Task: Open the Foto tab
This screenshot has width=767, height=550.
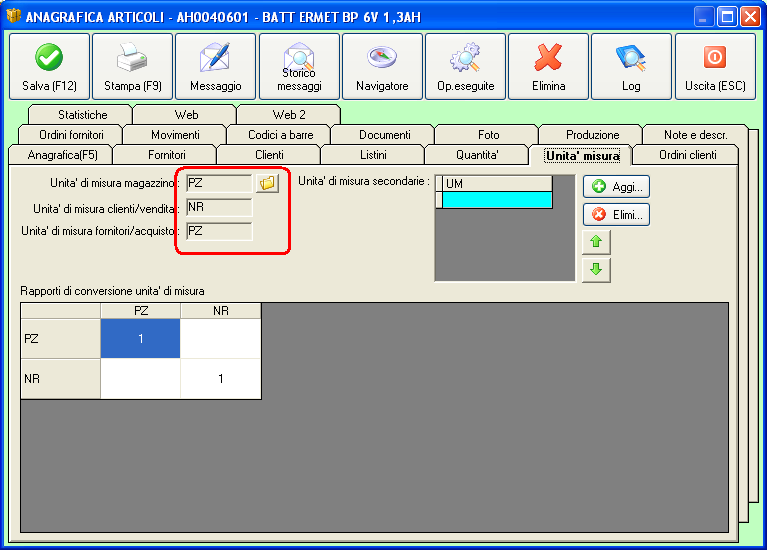Action: [x=488, y=135]
